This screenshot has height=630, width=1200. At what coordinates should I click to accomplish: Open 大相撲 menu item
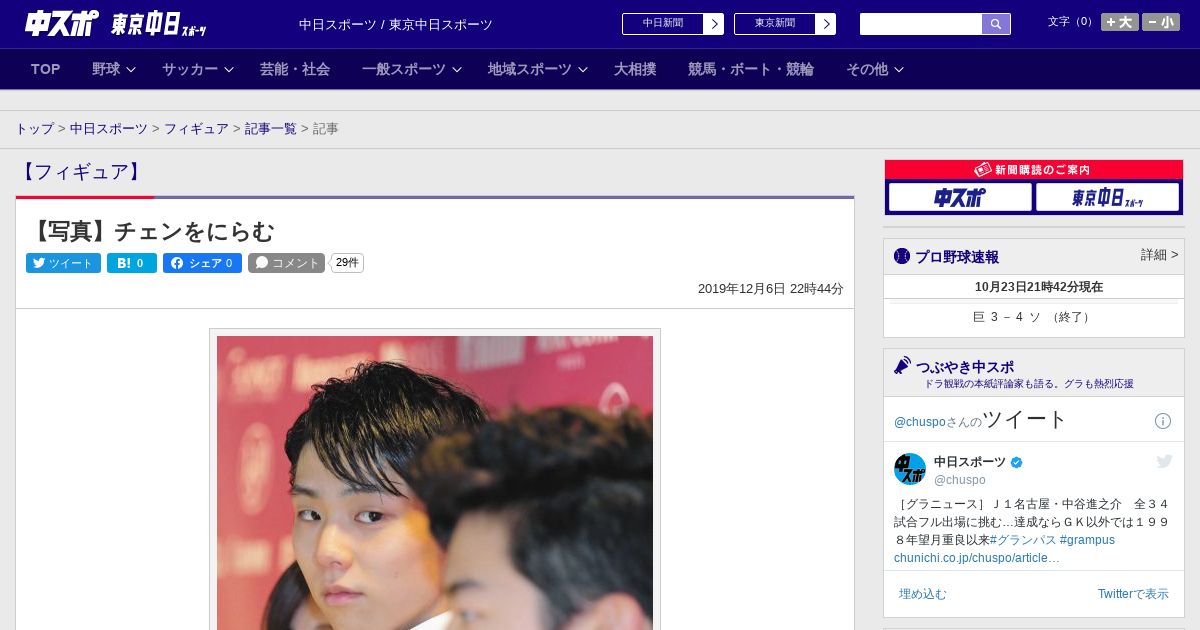coord(635,69)
